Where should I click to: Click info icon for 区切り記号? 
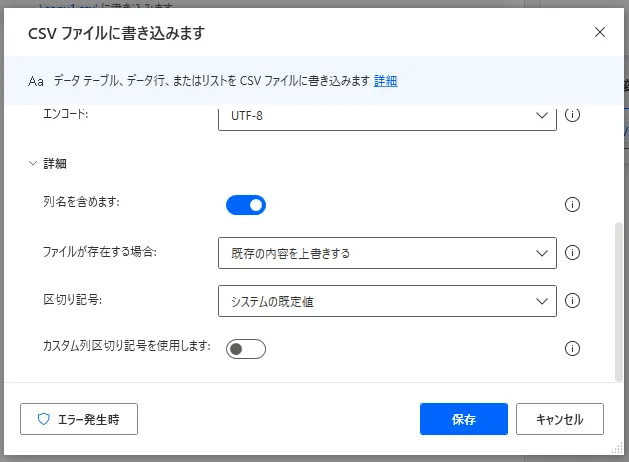tap(573, 301)
